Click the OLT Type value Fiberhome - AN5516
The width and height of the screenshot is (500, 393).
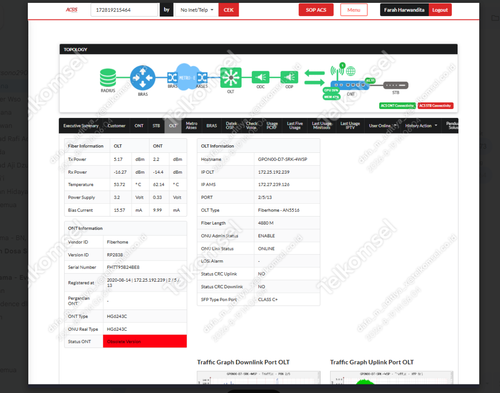279,210
